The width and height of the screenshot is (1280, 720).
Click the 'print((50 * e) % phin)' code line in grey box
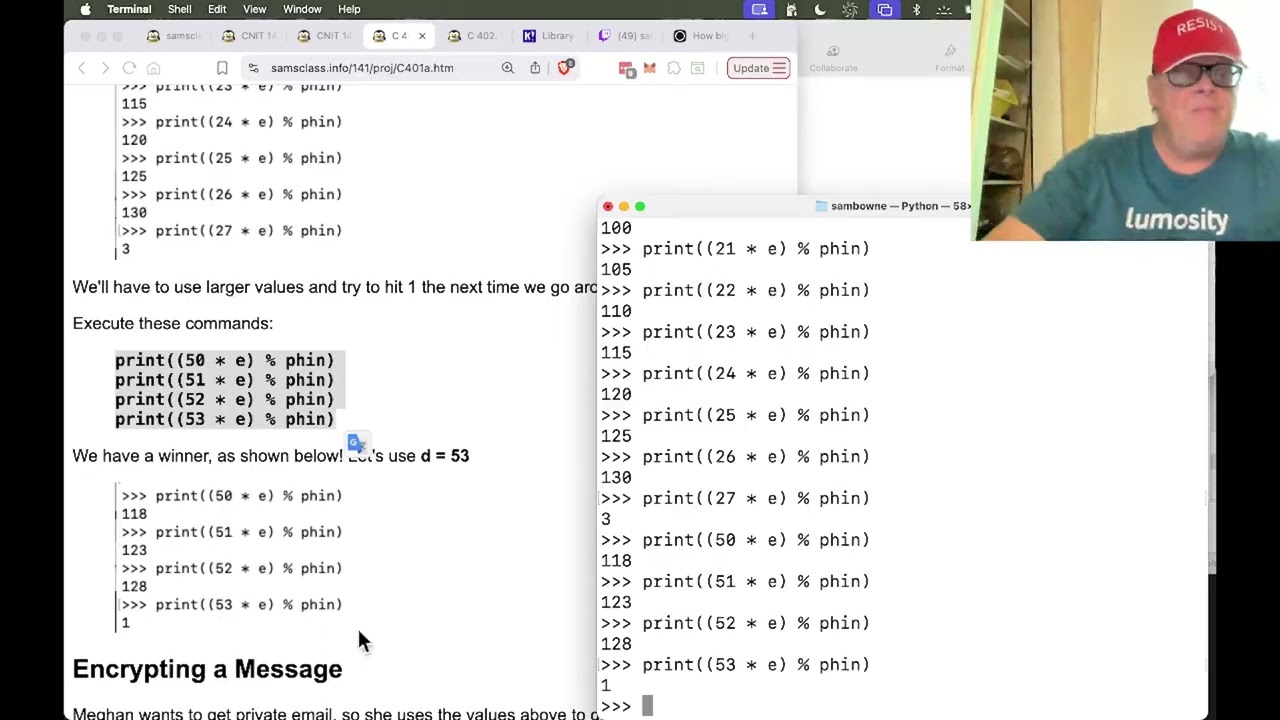point(224,360)
